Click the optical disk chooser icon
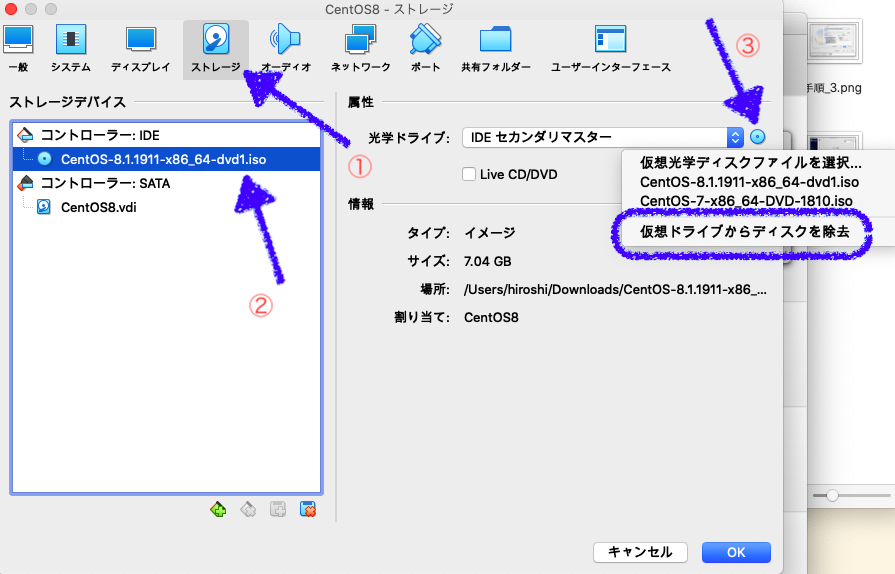The height and width of the screenshot is (574, 895). pos(757,137)
